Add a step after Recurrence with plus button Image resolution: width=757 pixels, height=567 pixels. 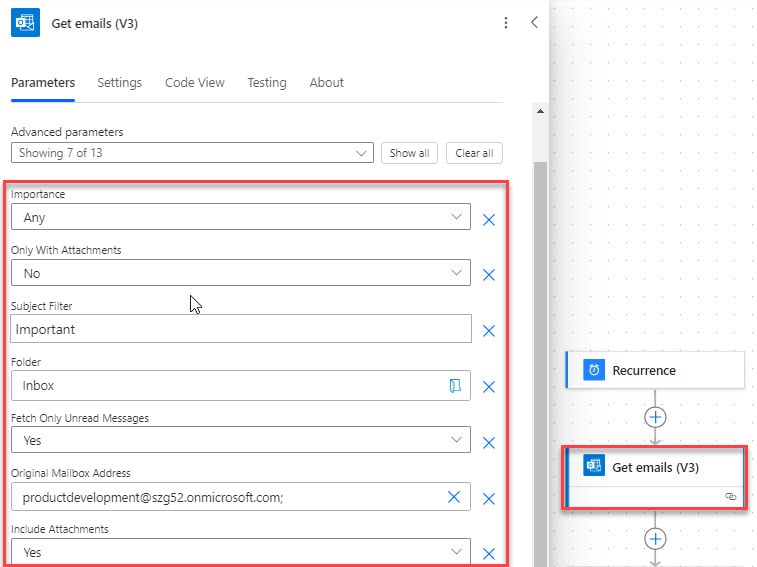(655, 417)
